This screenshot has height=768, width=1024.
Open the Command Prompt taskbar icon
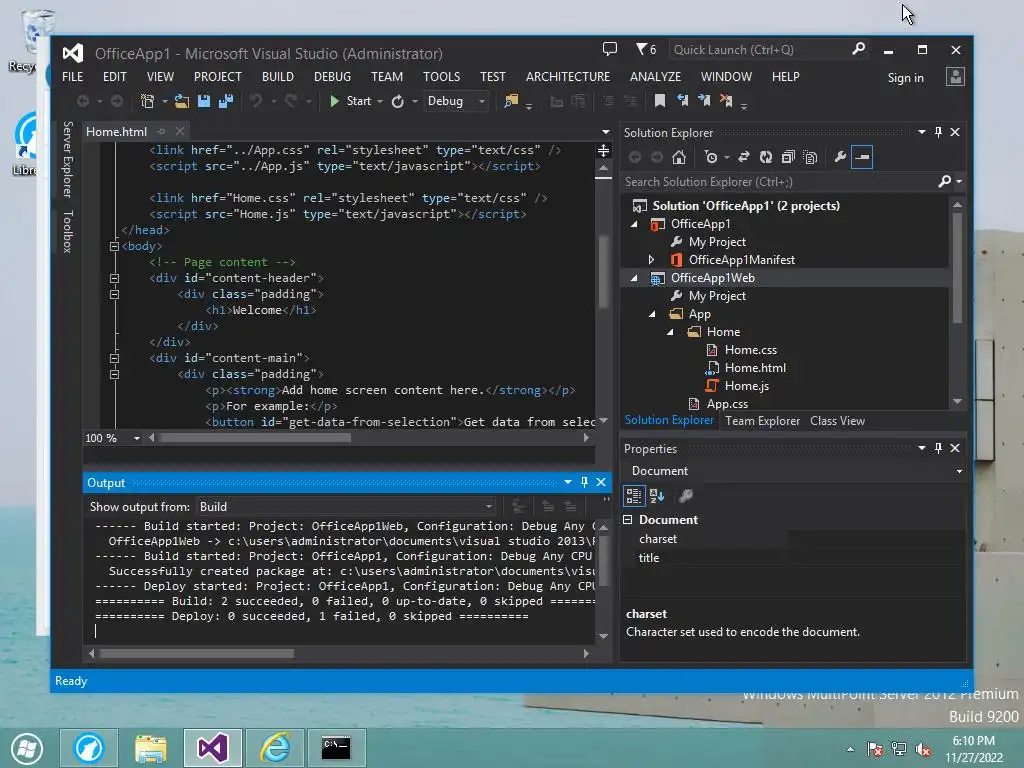click(x=336, y=748)
